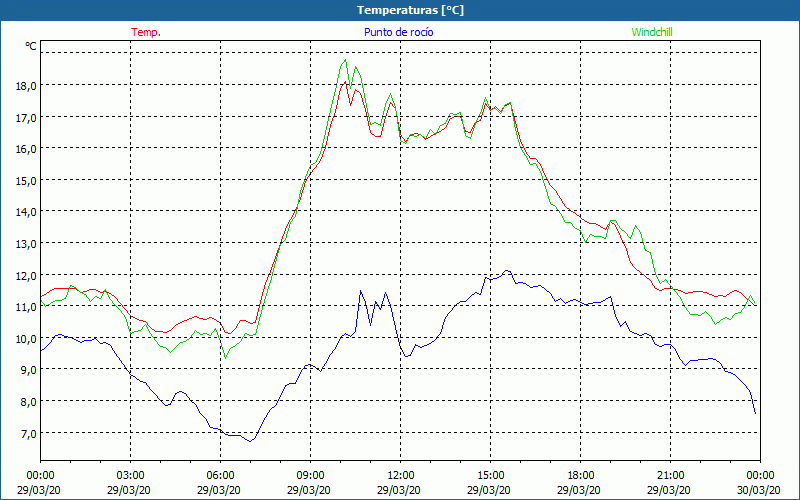Click the 12:00 time label on the x-axis

(x=401, y=476)
